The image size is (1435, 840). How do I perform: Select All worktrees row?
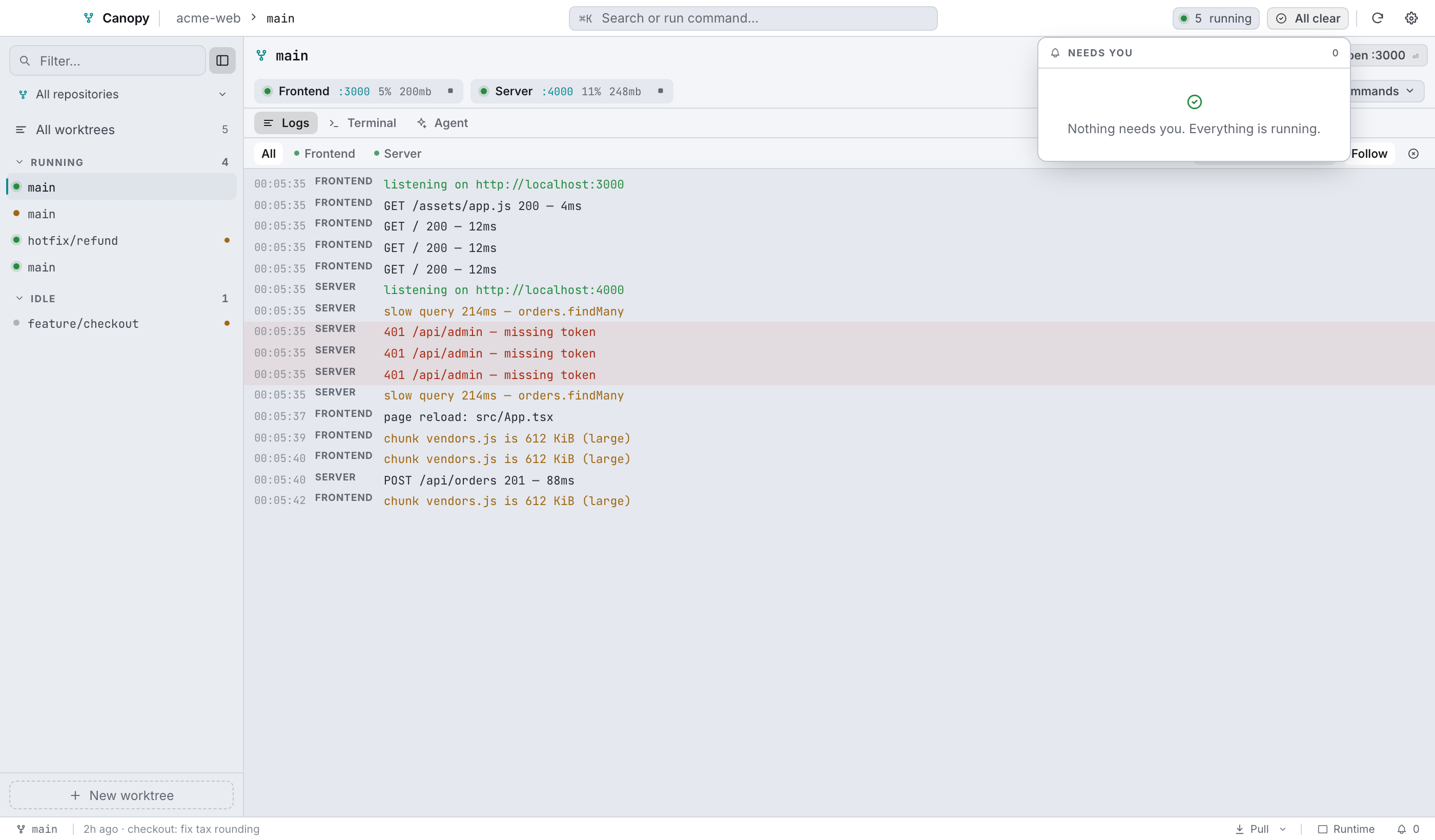pos(121,130)
